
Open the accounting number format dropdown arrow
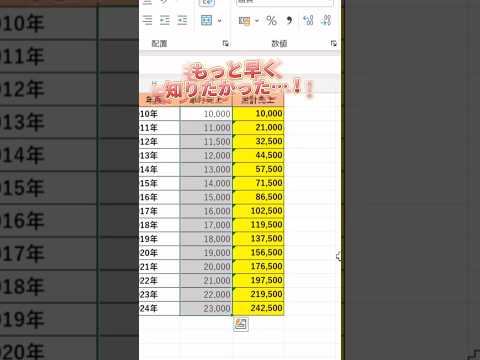(257, 21)
